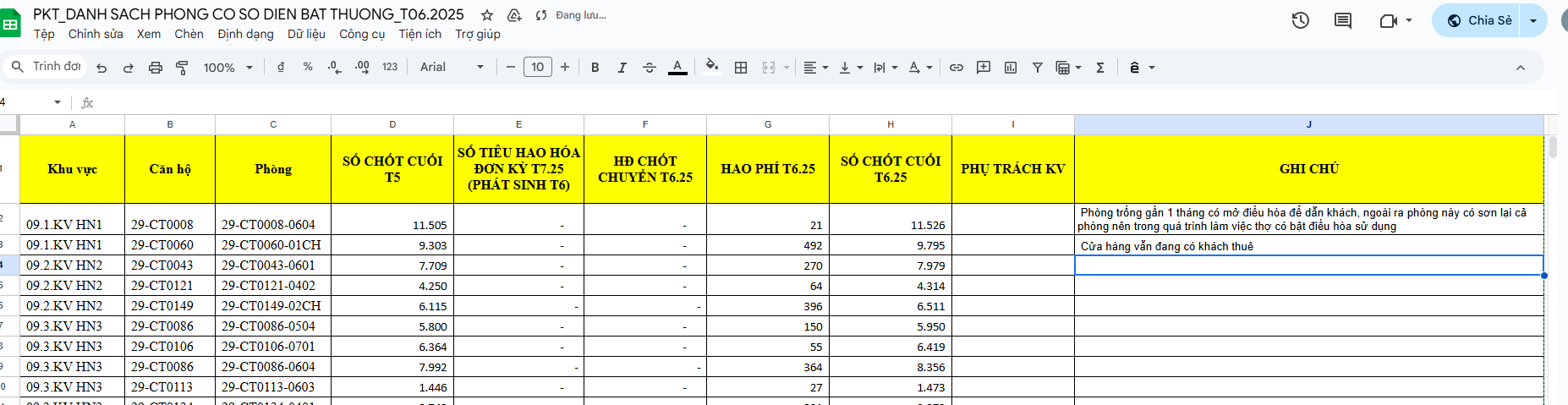Click the print icon in toolbar
This screenshot has width=1568, height=405.
[155, 68]
